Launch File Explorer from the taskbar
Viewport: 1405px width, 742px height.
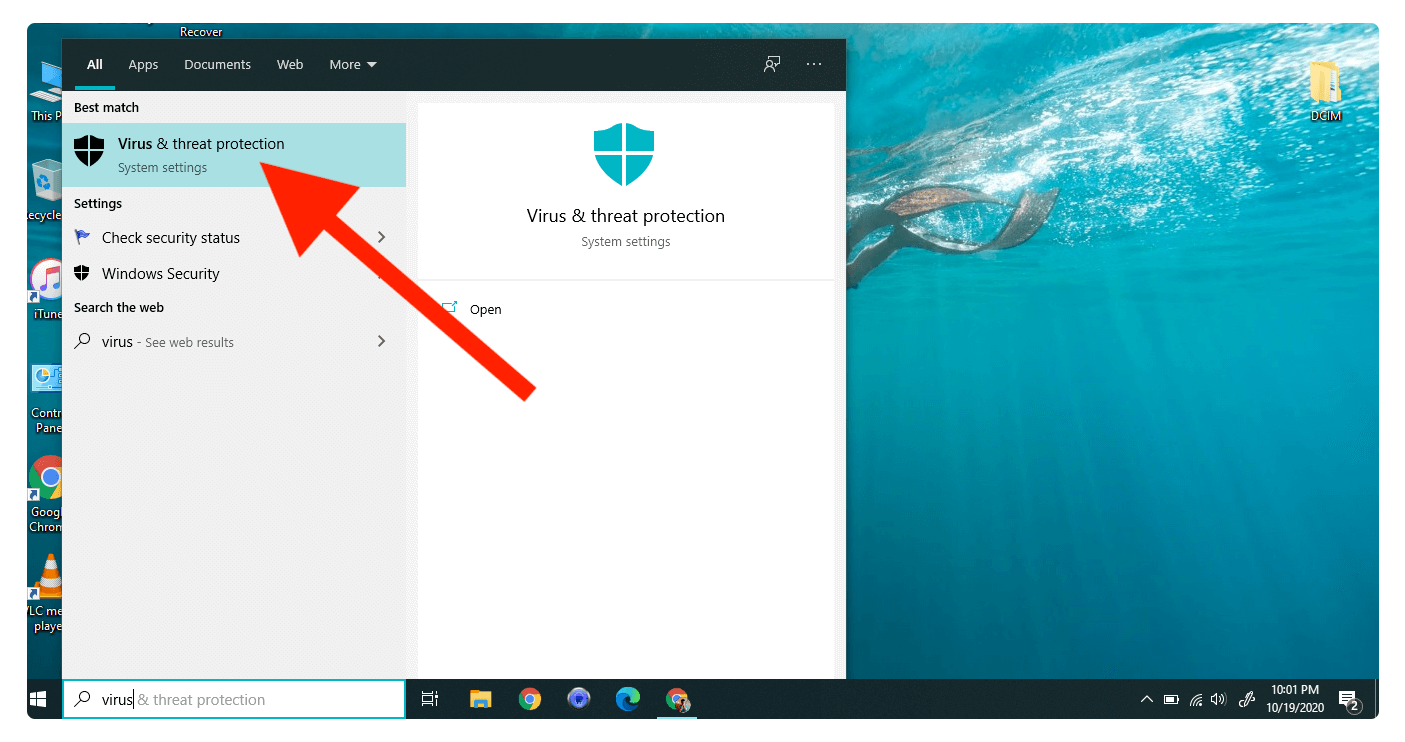click(481, 699)
